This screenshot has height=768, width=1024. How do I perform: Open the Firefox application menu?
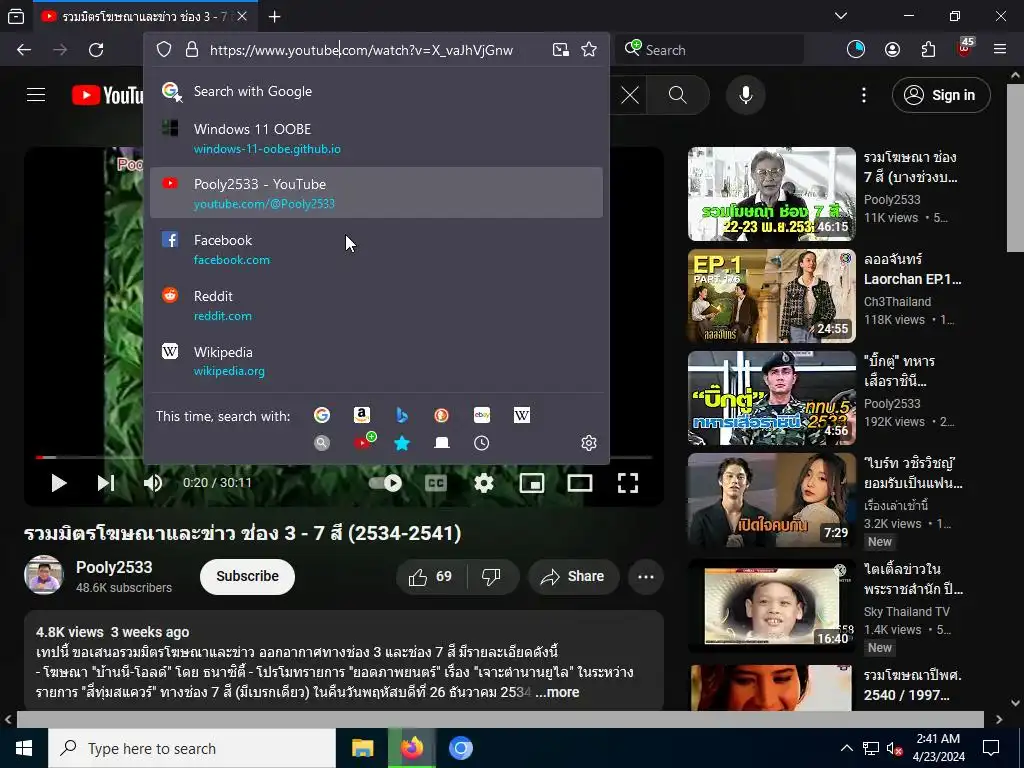pyautogui.click(x=1000, y=50)
